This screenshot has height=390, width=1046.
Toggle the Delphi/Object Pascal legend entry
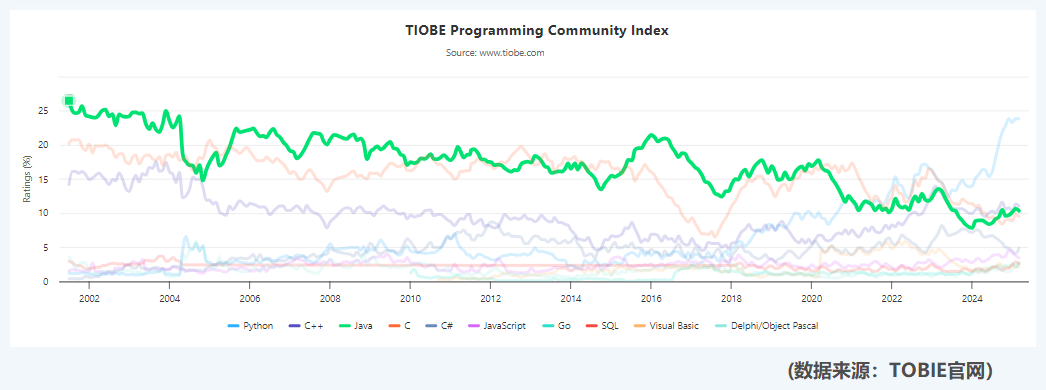[766, 326]
